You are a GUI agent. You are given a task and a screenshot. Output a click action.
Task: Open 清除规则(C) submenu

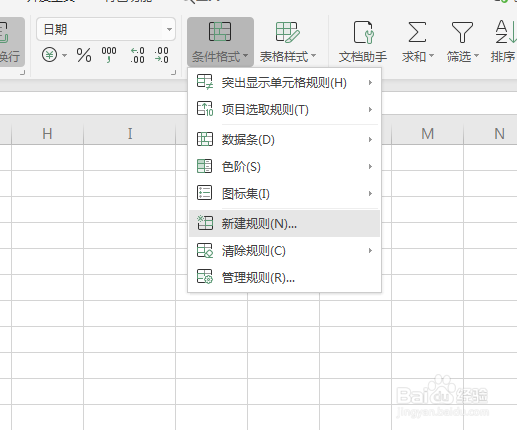pyautogui.click(x=285, y=250)
